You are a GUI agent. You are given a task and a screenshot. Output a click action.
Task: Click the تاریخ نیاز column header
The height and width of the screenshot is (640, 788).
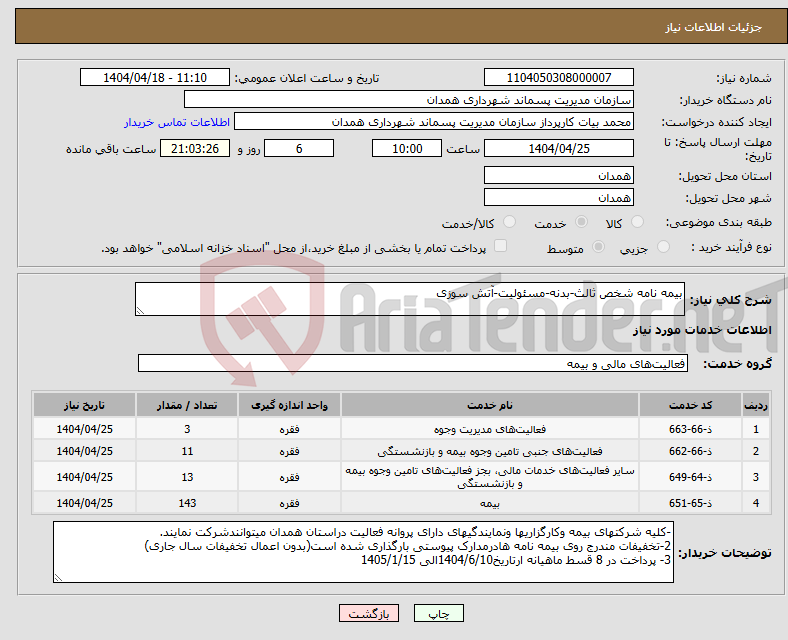point(84,405)
